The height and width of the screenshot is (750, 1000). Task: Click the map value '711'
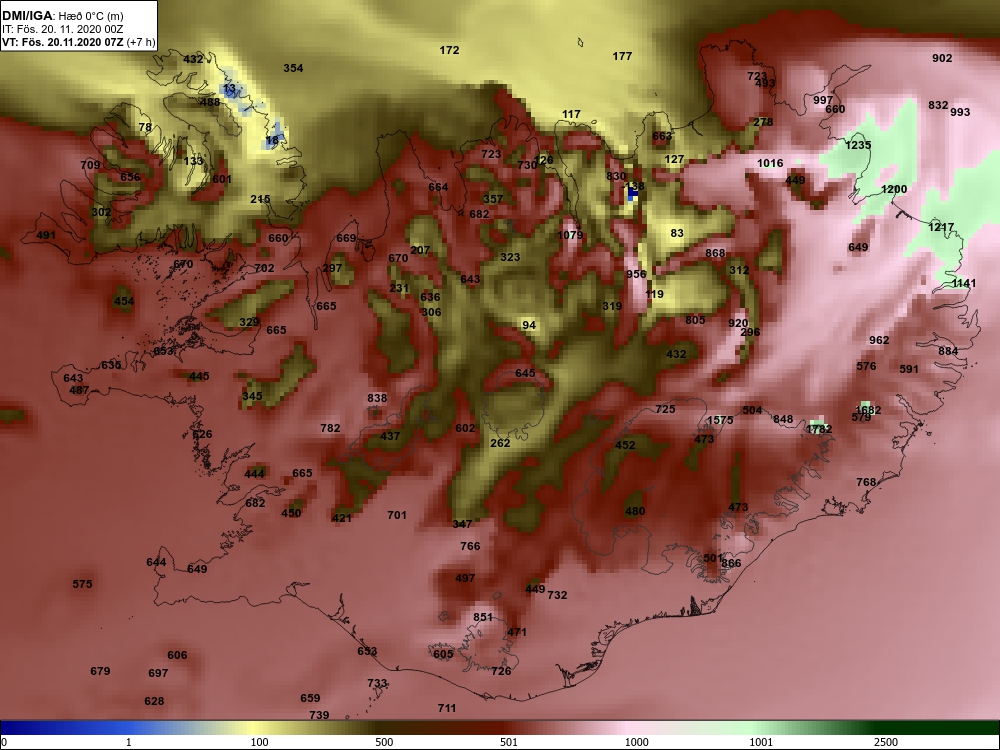[447, 709]
